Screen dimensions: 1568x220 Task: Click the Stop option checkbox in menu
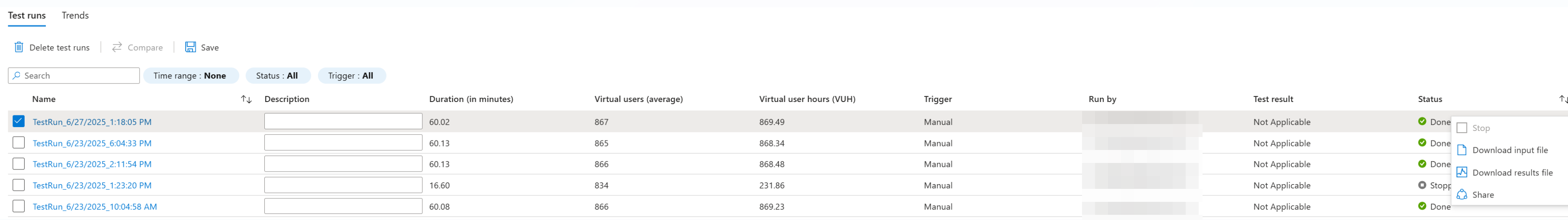1461,128
